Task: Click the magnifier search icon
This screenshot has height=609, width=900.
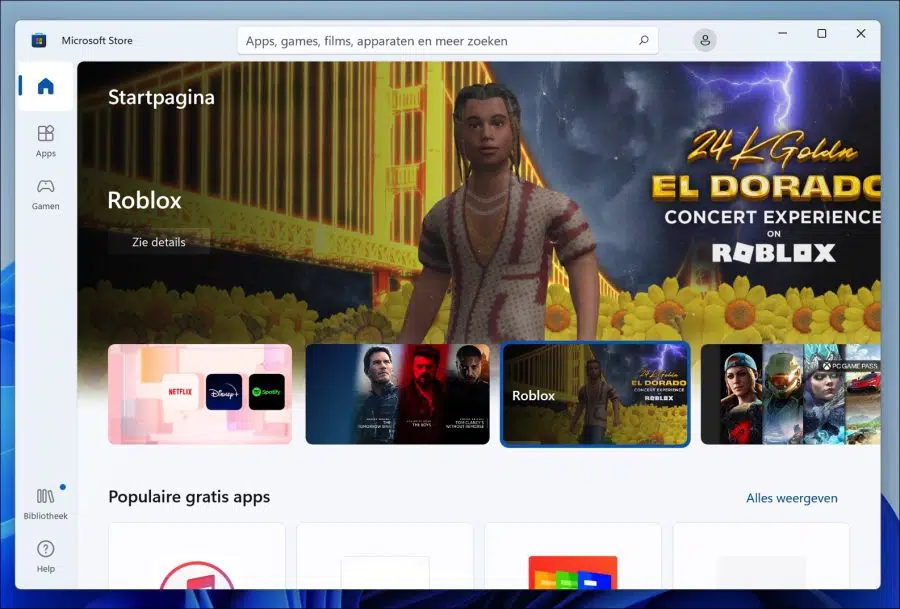Action: pos(643,41)
